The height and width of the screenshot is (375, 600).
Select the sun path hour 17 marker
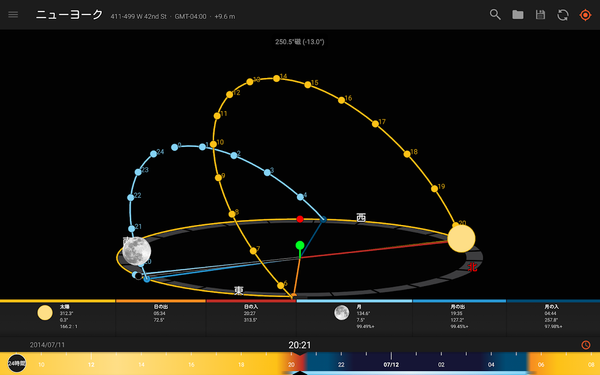(x=375, y=124)
